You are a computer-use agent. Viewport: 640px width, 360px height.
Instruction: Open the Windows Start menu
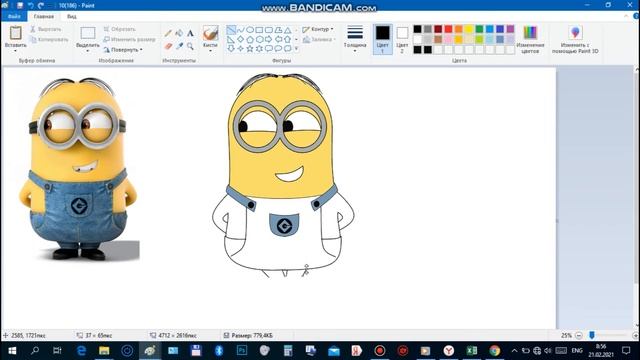(x=12, y=351)
